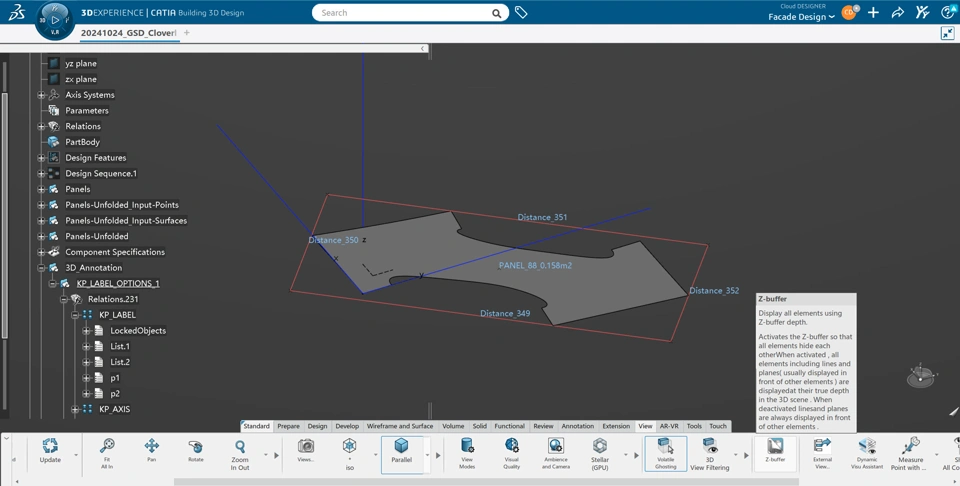Select the Measure Point tool
This screenshot has width=960, height=486.
[910, 446]
